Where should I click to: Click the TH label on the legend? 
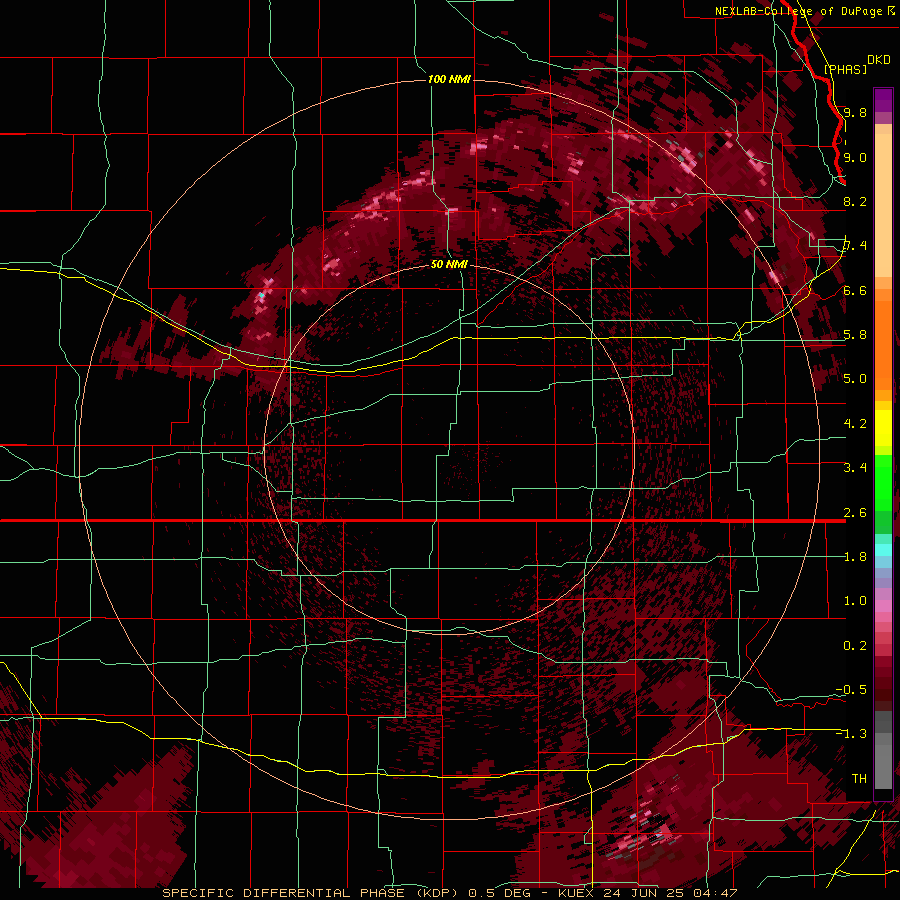(x=859, y=779)
